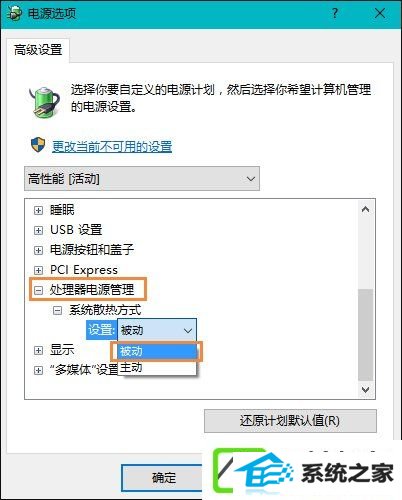
Task: Switch to the 高级设置 tab
Action: tap(38, 50)
